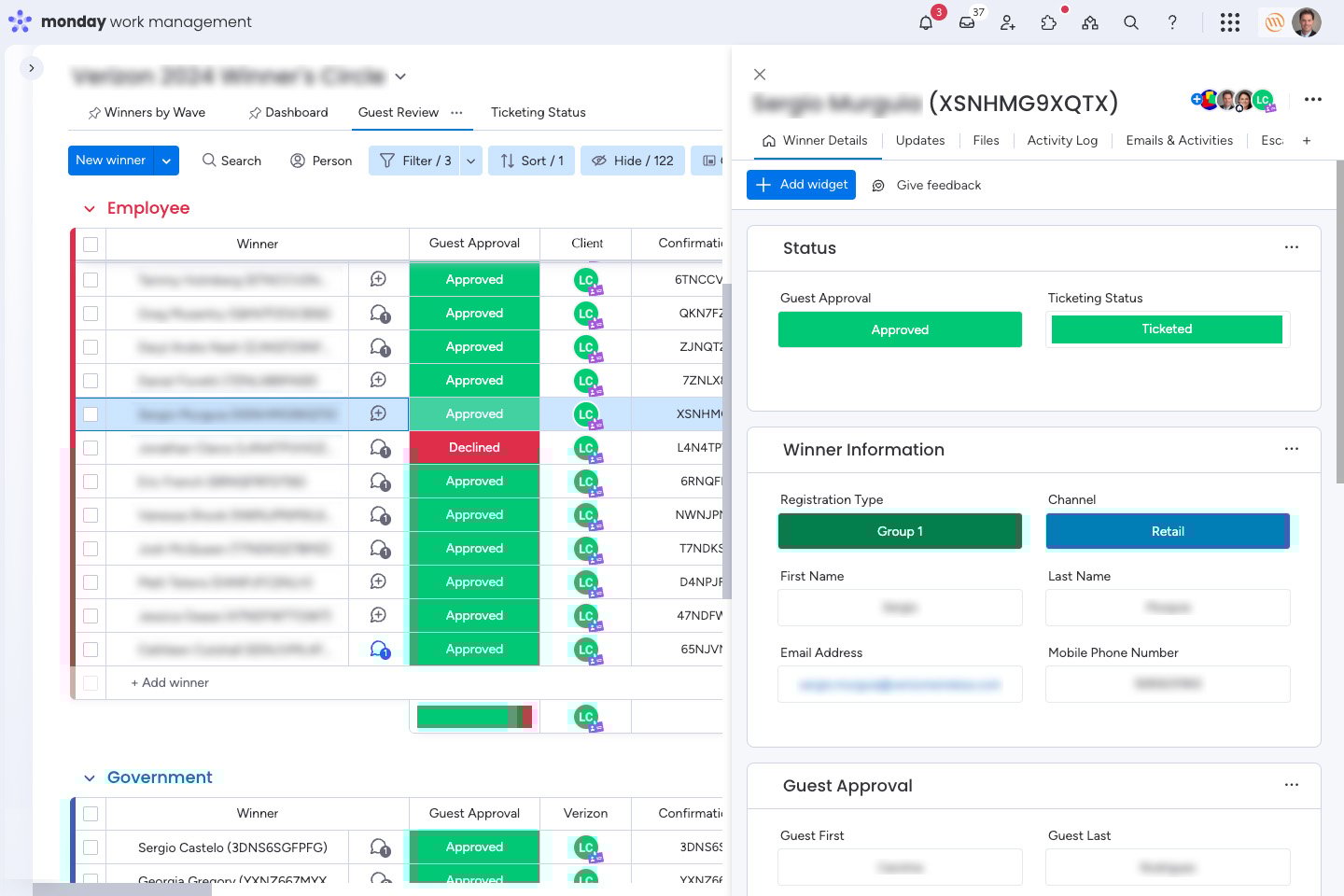Open the autopilot hub icon

(x=1090, y=22)
